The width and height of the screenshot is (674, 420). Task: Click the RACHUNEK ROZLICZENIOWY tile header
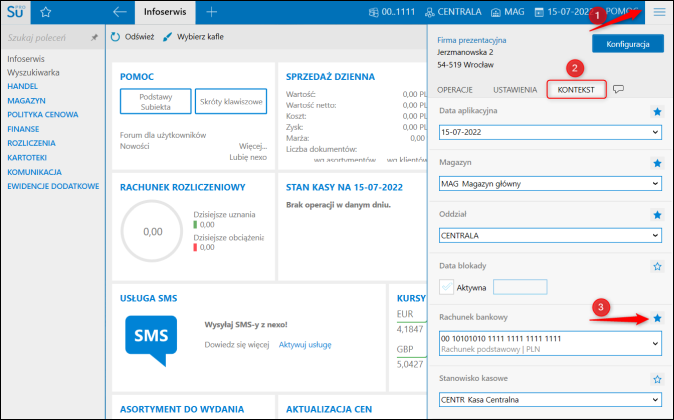coord(183,187)
